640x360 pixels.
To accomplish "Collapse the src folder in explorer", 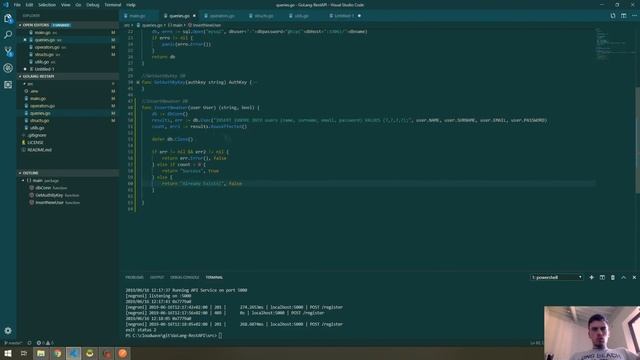I will [24, 84].
